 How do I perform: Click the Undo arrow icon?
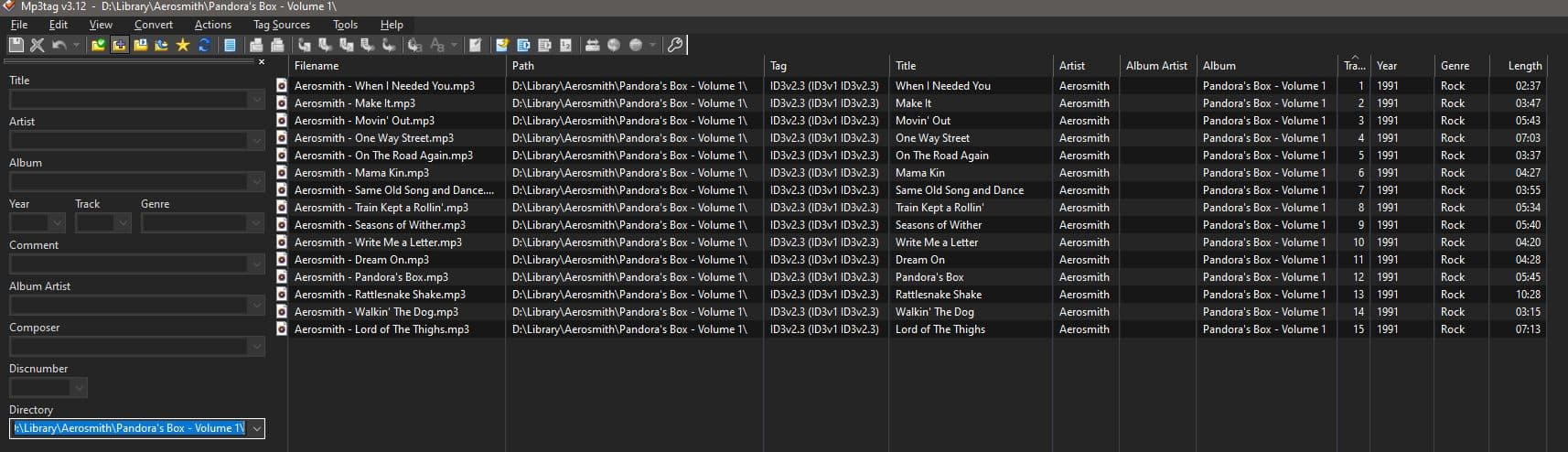click(x=59, y=45)
